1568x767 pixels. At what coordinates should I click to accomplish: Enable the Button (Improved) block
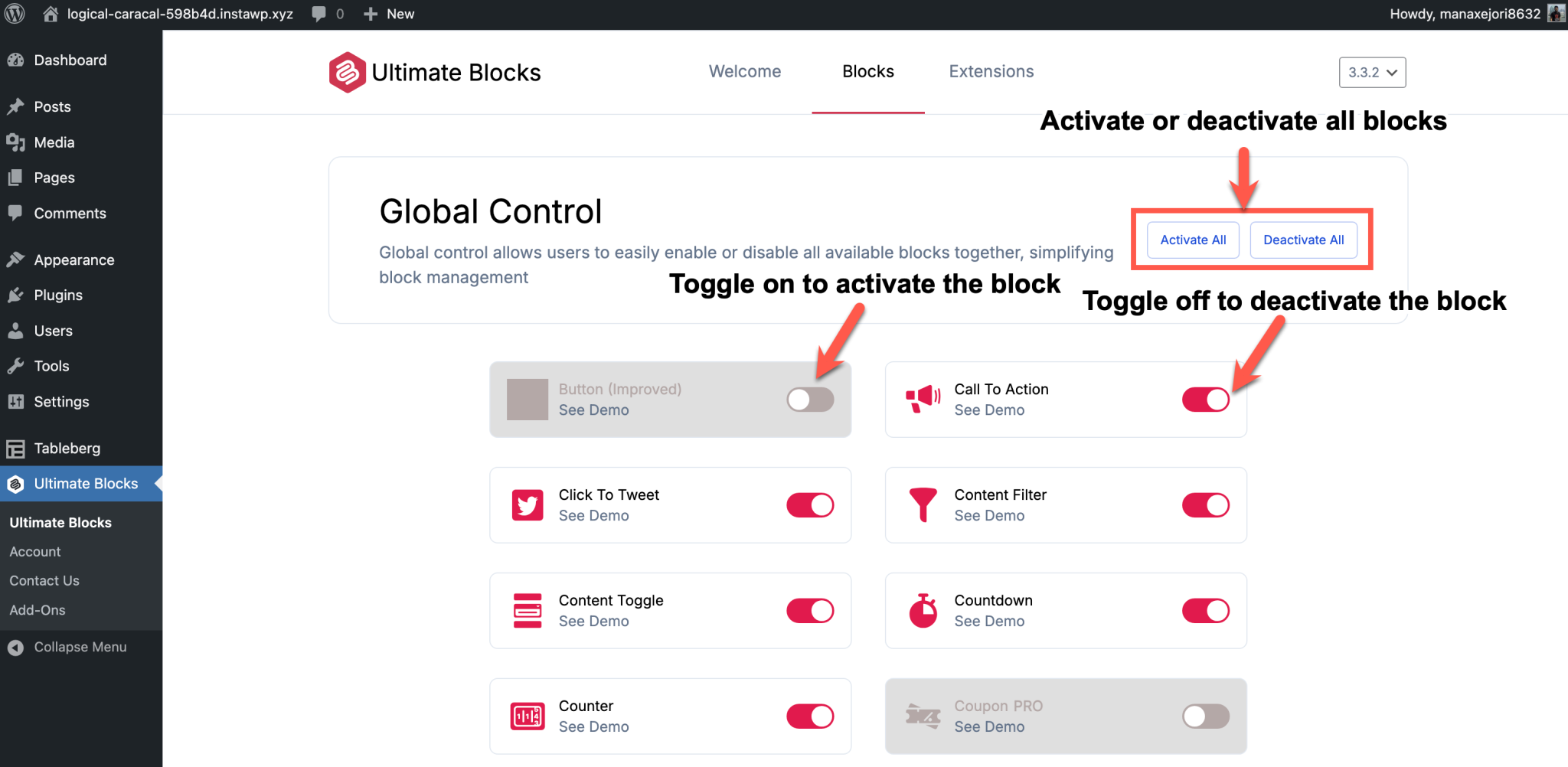[809, 399]
